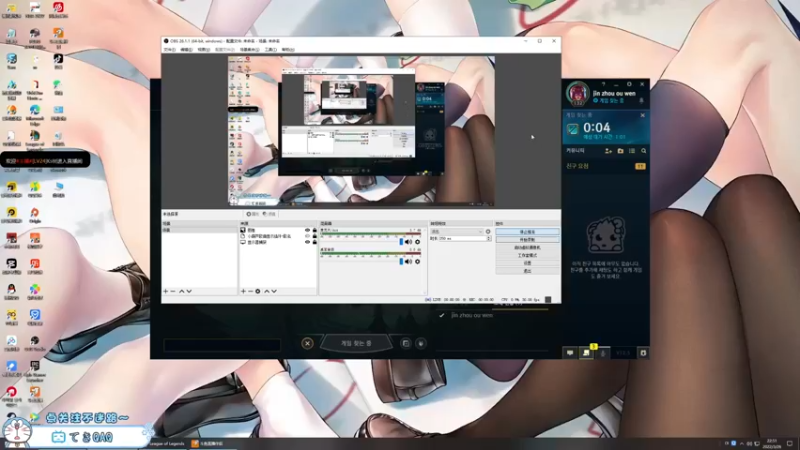Open the Microsoft Edge desktop icon
Image resolution: width=800 pixels, height=450 pixels.
(x=35, y=113)
